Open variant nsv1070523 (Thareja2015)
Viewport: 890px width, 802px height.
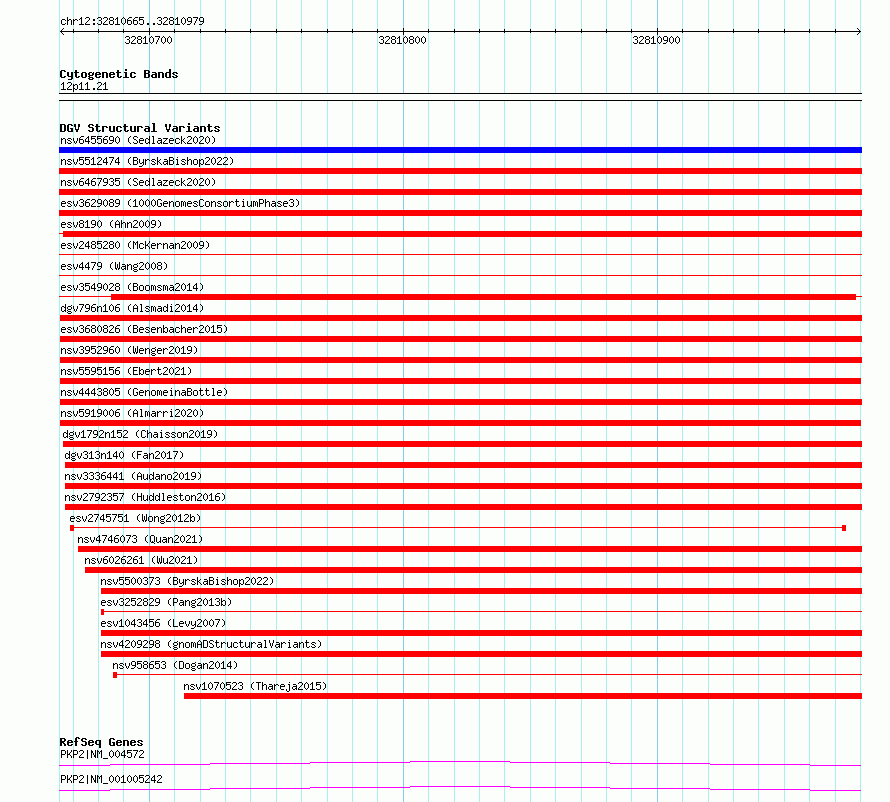255,686
